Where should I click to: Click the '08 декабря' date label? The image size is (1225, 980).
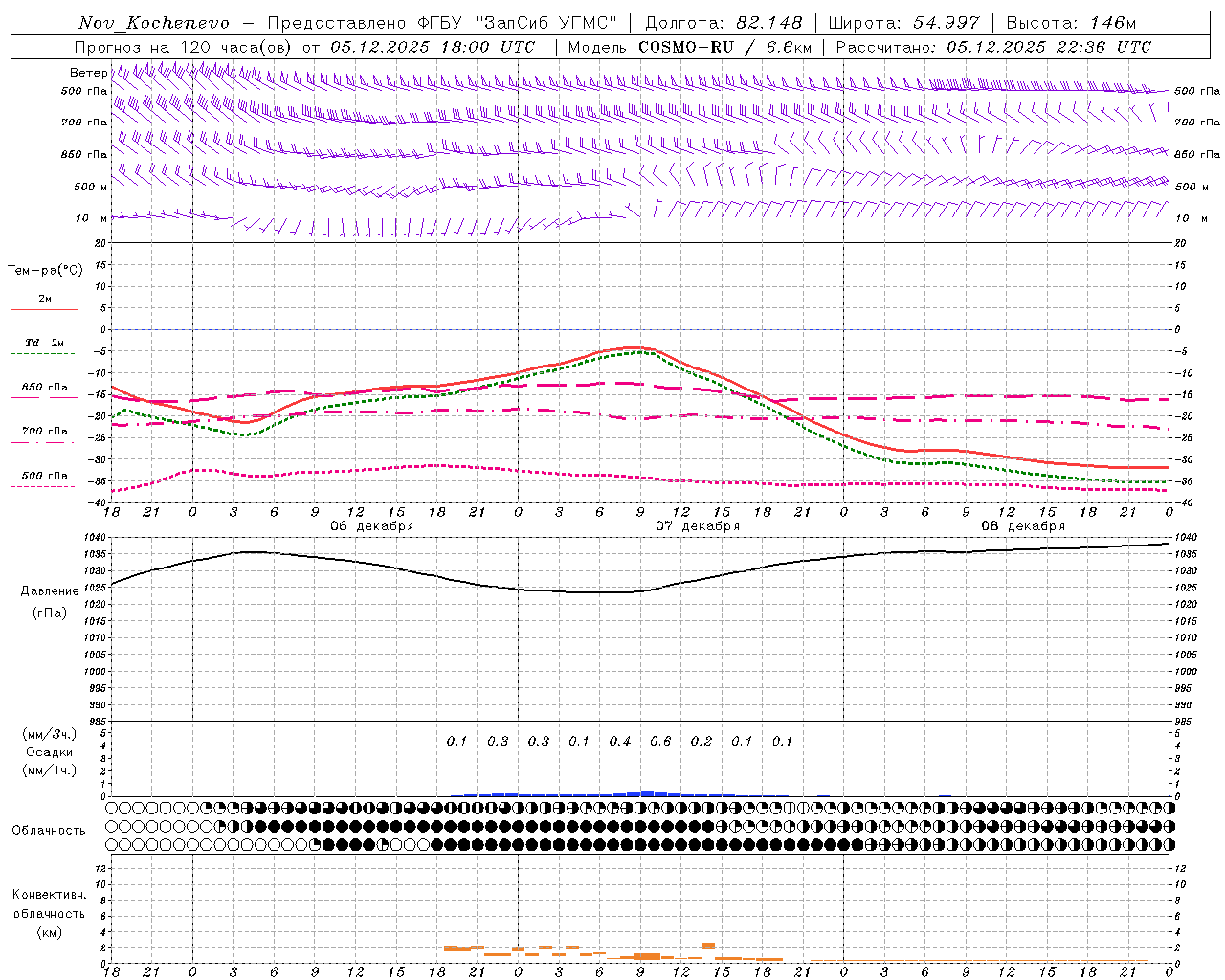1023,526
